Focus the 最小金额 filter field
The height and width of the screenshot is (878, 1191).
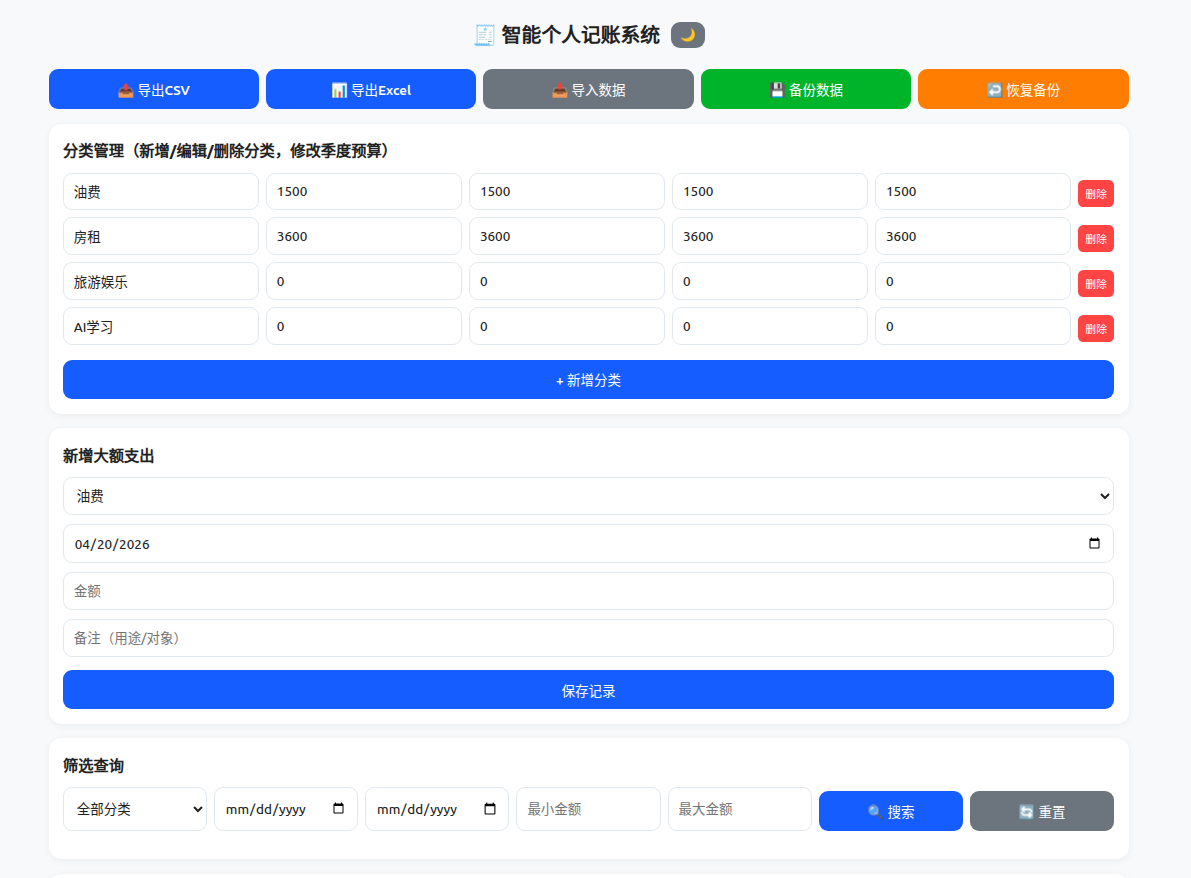tap(588, 809)
